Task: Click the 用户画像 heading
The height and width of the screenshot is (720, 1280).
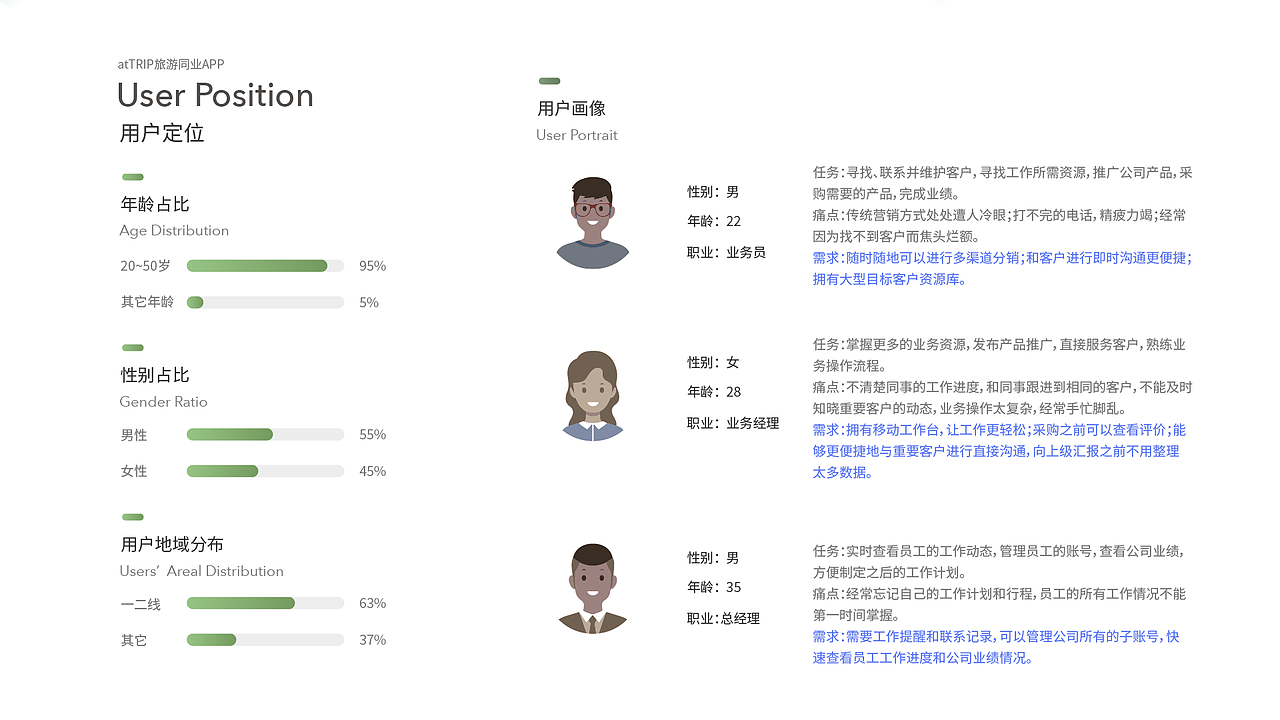Action: coord(572,109)
